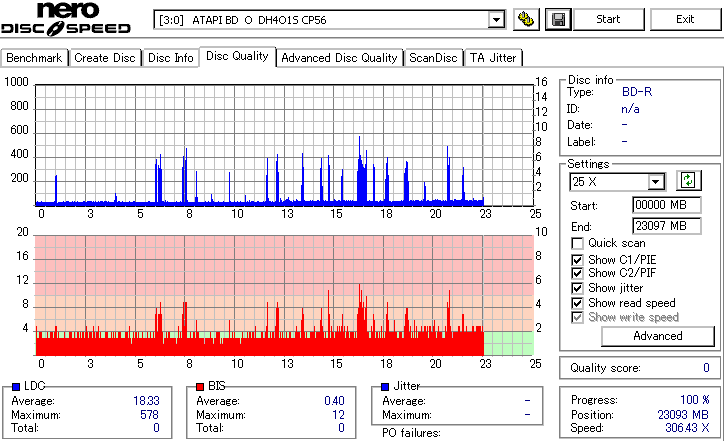The height and width of the screenshot is (441, 724).
Task: Click the Exit button
Action: coord(685,19)
